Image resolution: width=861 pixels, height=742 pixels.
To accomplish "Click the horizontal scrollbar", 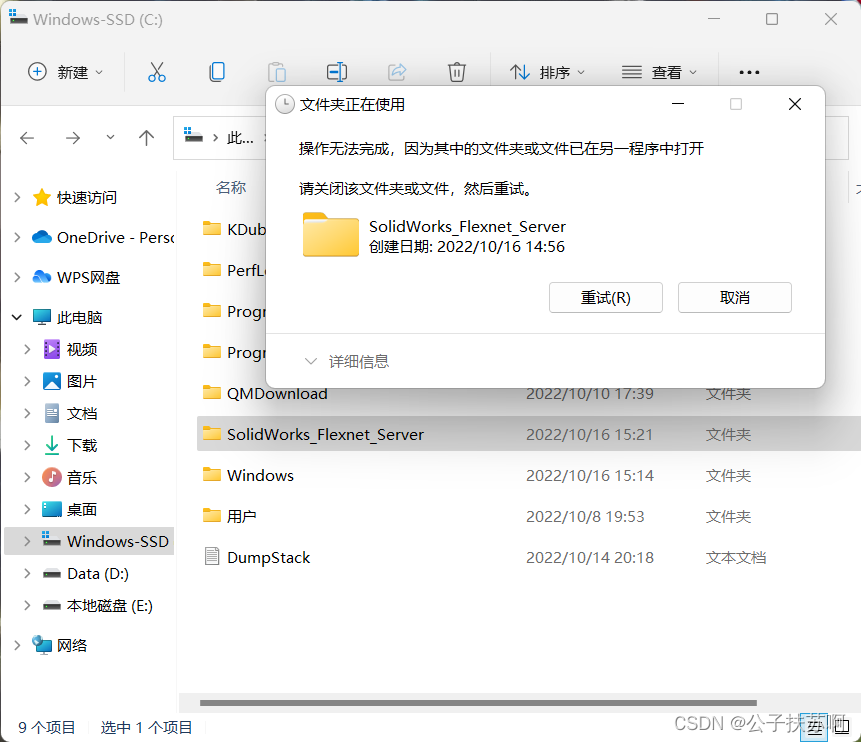I will (x=478, y=702).
